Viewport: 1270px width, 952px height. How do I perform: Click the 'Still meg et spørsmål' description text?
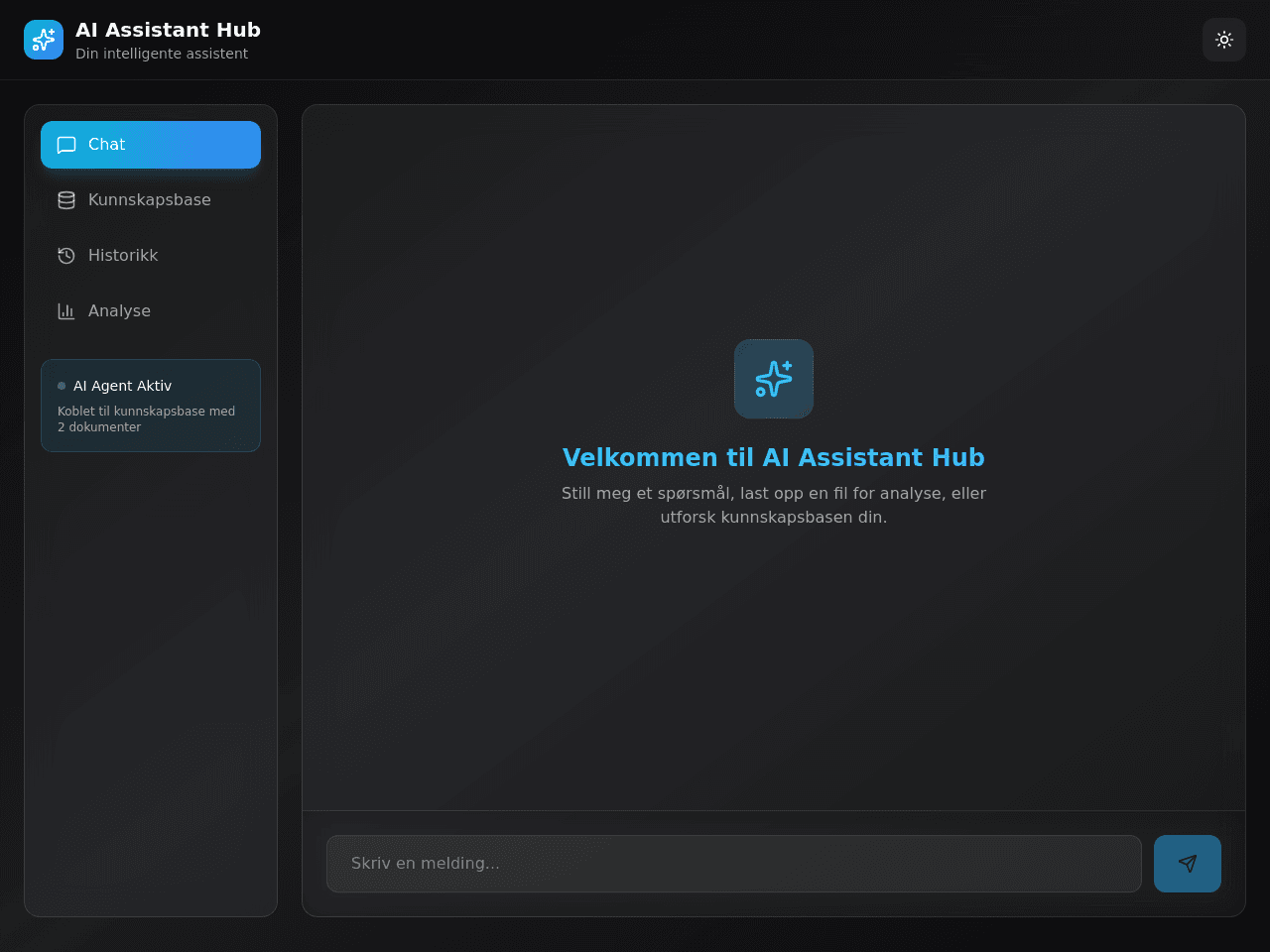tap(774, 505)
